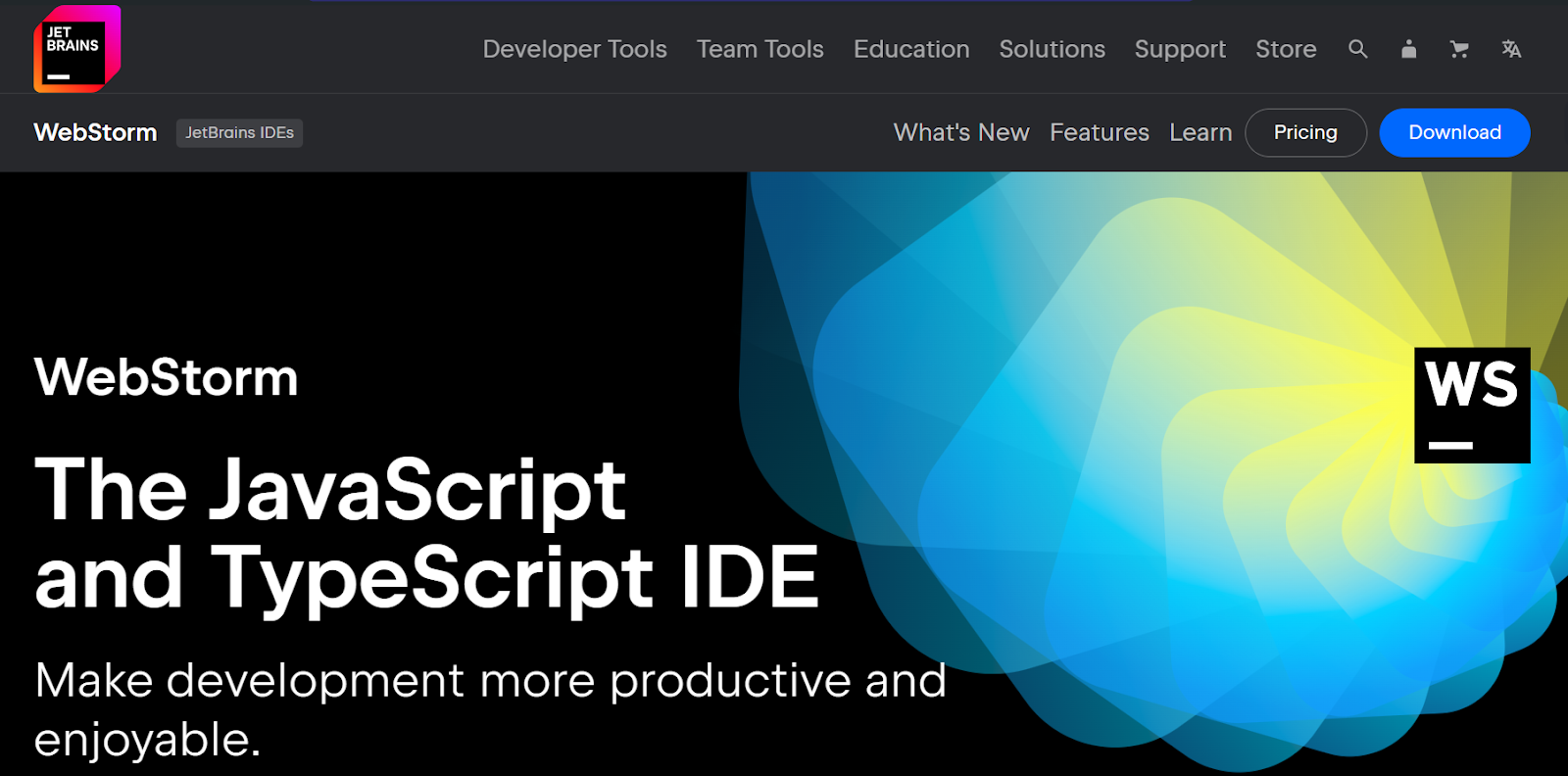
Task: Click the JetBrains IDEs tag
Action: [239, 132]
